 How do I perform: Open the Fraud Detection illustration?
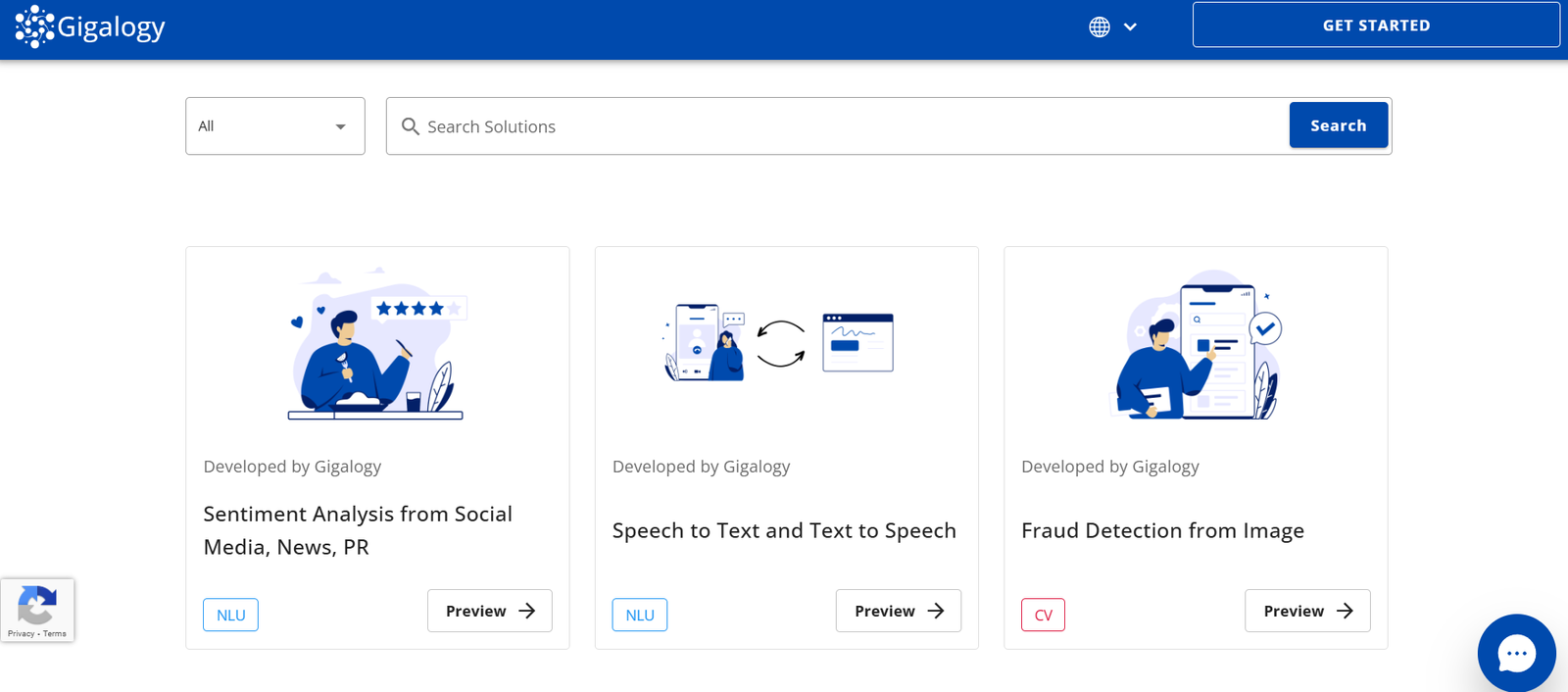click(1197, 345)
